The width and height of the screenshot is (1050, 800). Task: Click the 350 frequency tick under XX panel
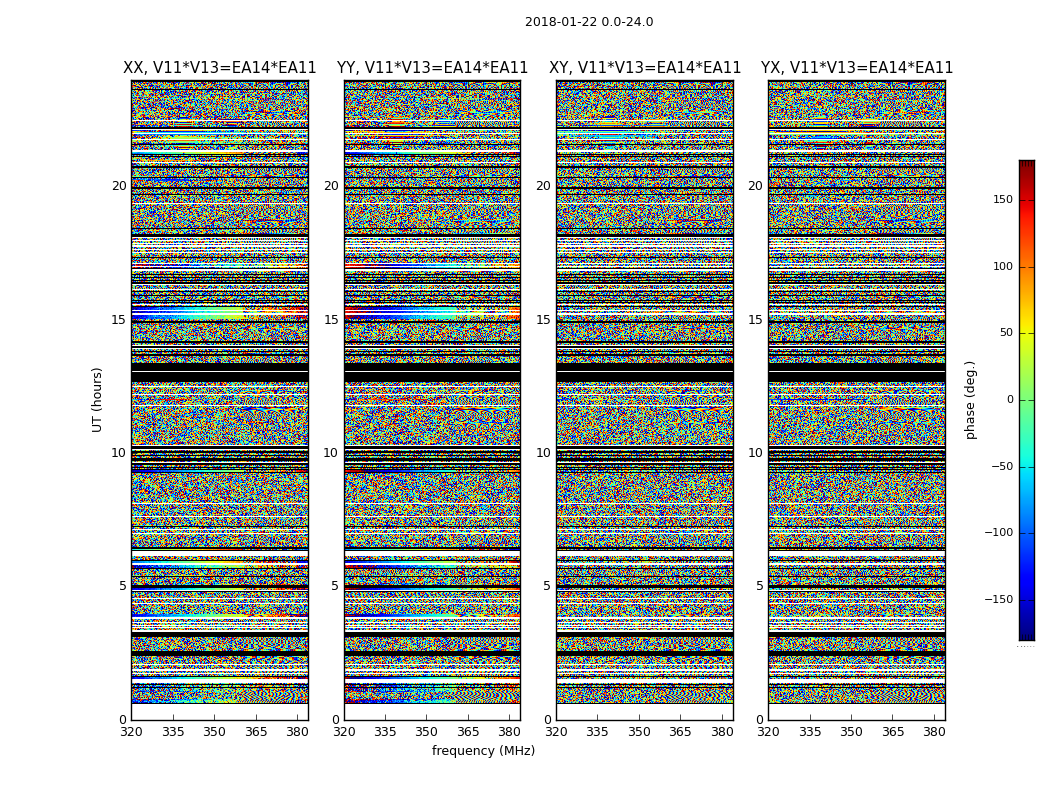(214, 732)
